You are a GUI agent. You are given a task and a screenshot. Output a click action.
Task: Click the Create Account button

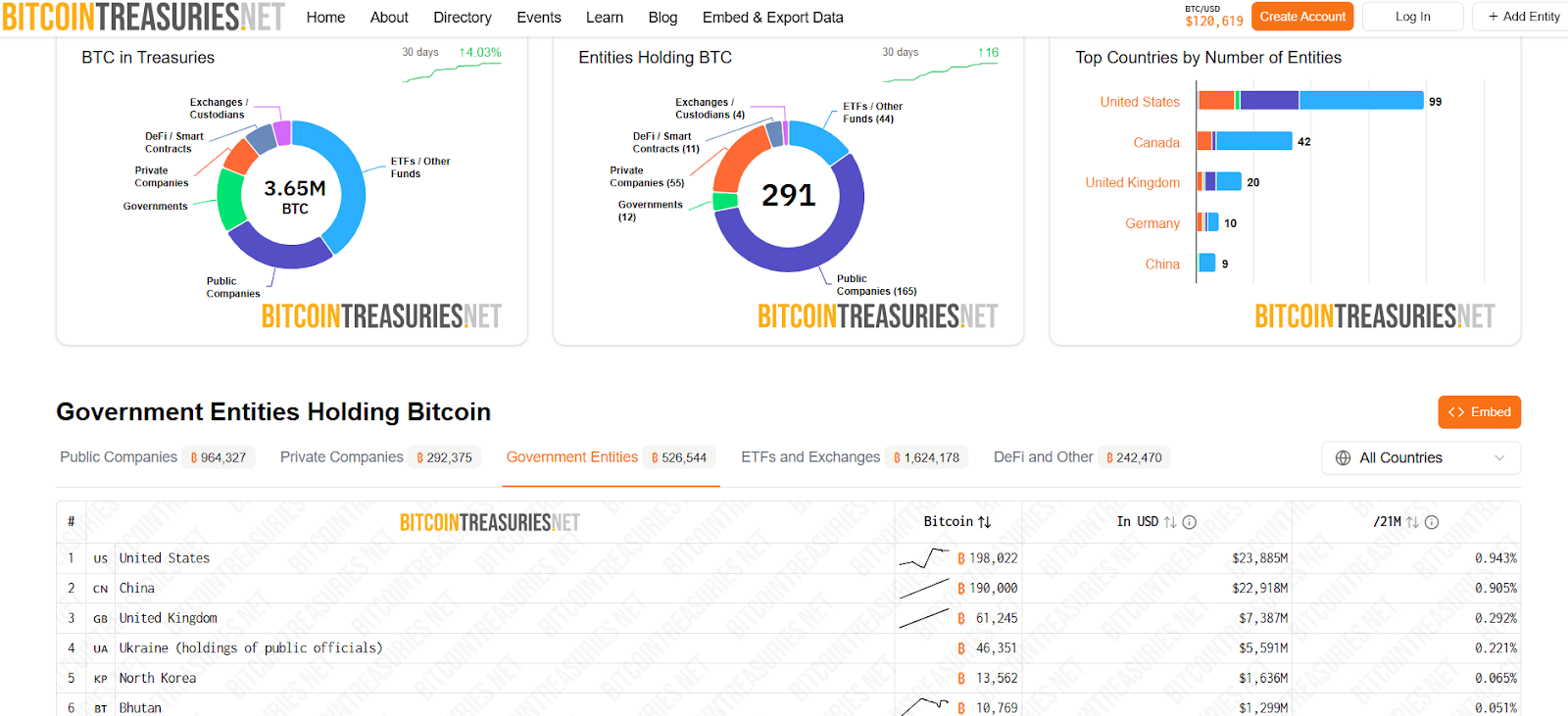click(1302, 17)
